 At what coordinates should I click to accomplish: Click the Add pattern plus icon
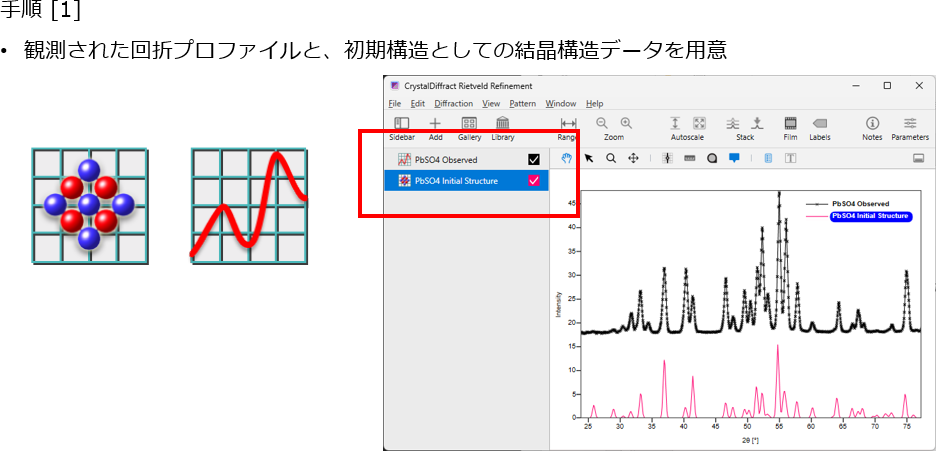(435, 123)
